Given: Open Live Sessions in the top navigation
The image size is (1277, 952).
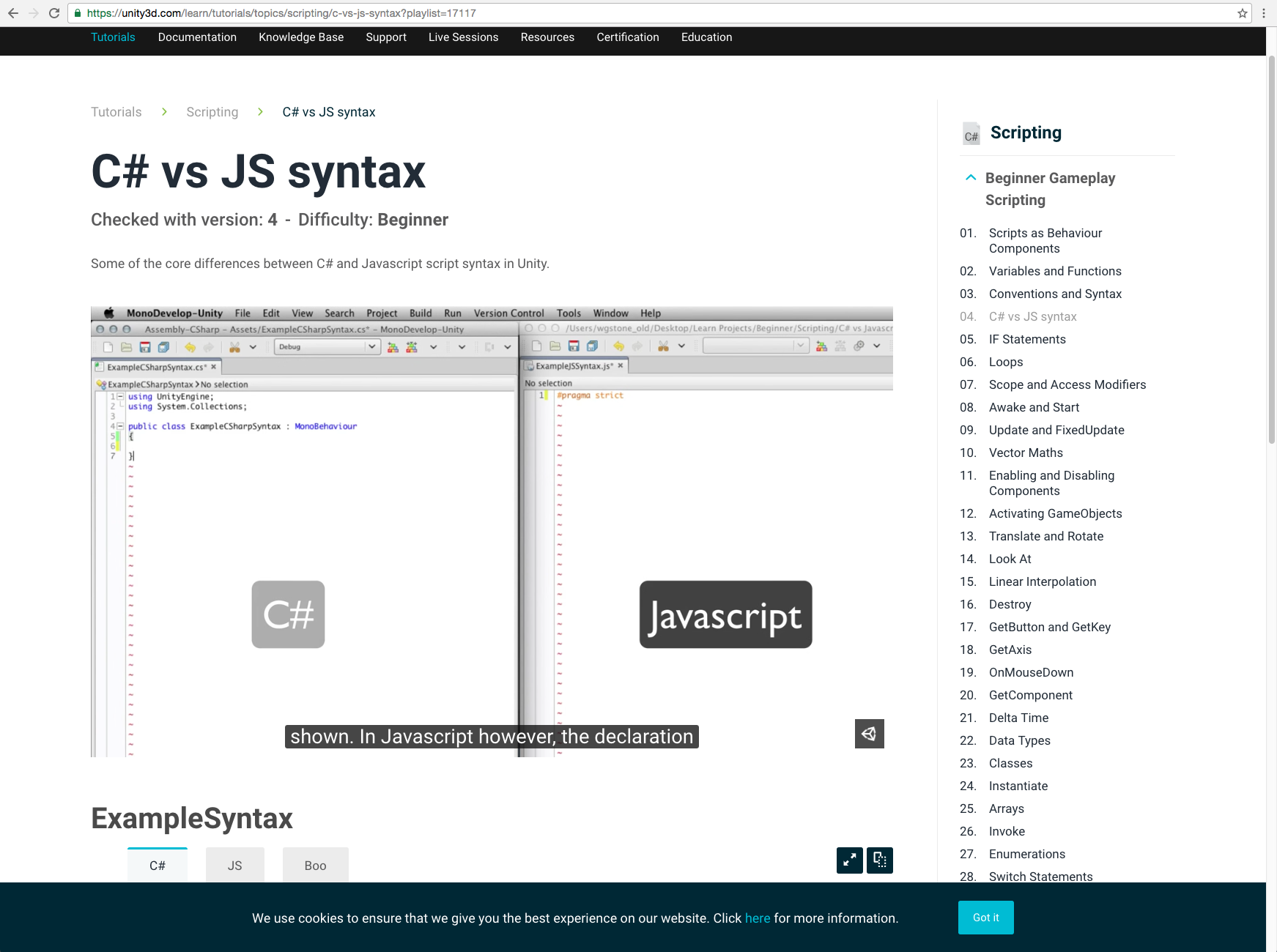Looking at the screenshot, I should point(463,37).
